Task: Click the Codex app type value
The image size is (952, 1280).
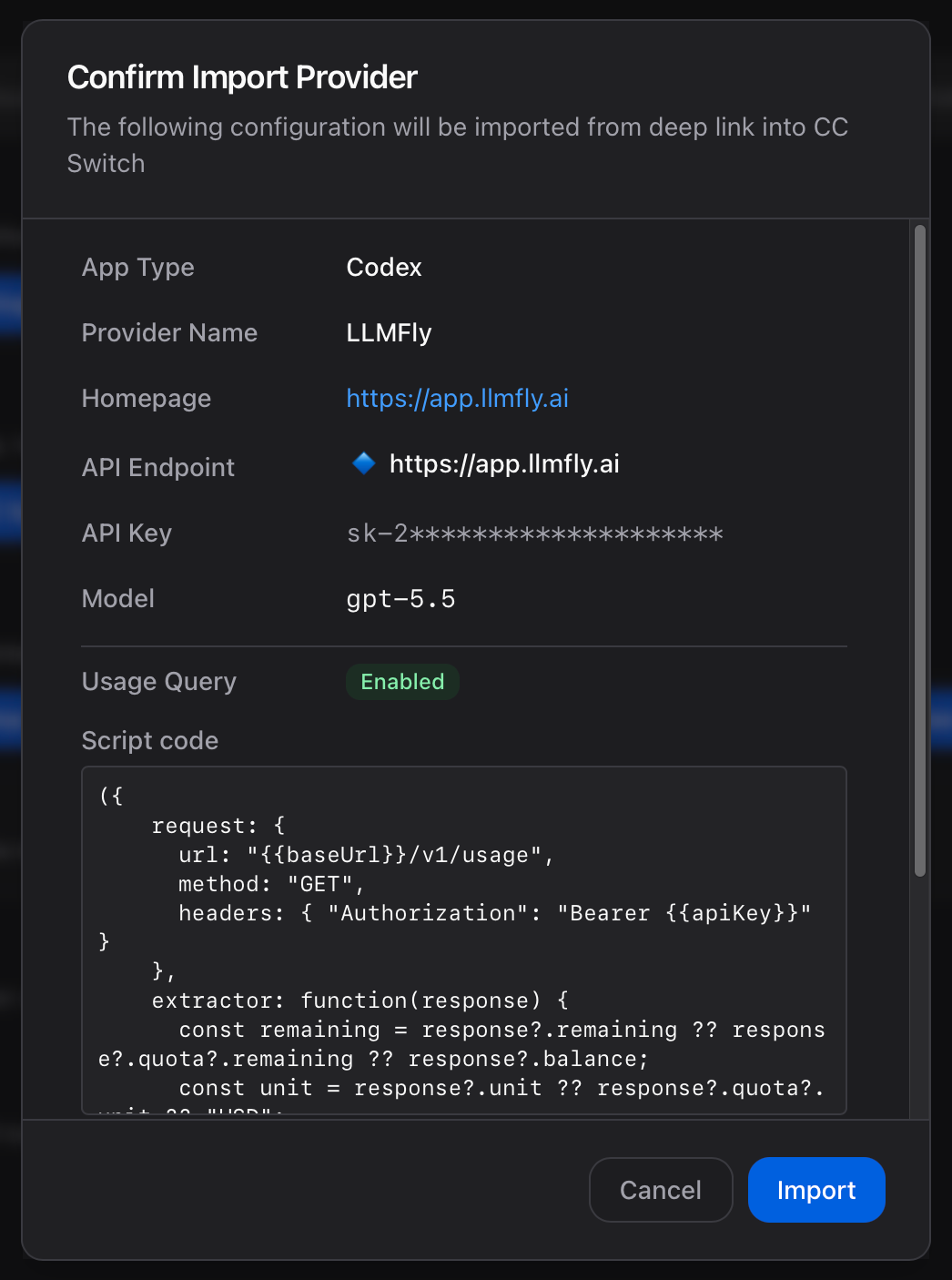Action: (x=384, y=268)
